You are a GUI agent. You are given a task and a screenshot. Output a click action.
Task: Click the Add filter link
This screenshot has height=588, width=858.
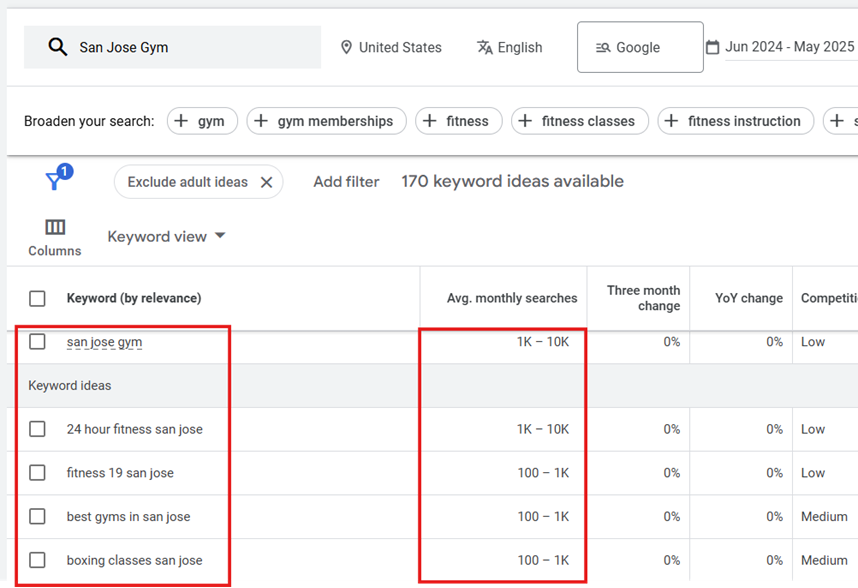click(x=346, y=182)
